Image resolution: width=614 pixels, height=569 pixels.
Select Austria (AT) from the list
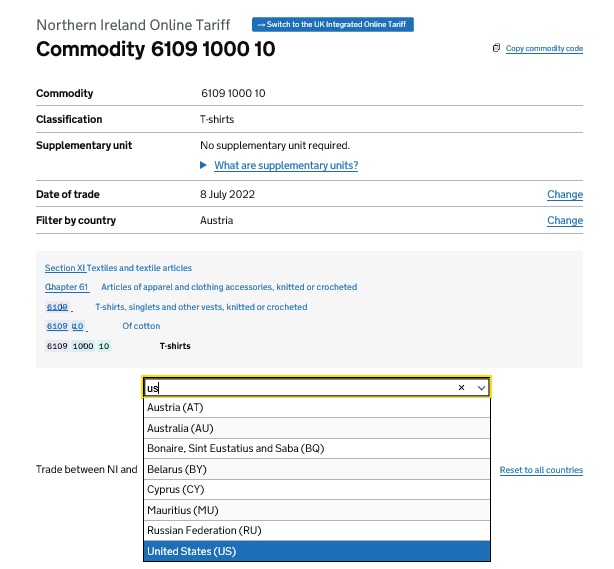coord(175,408)
